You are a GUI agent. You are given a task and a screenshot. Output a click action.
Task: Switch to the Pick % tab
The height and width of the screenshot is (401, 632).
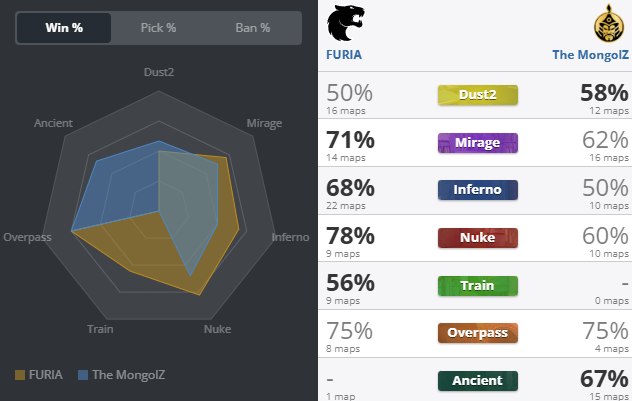pos(158,27)
